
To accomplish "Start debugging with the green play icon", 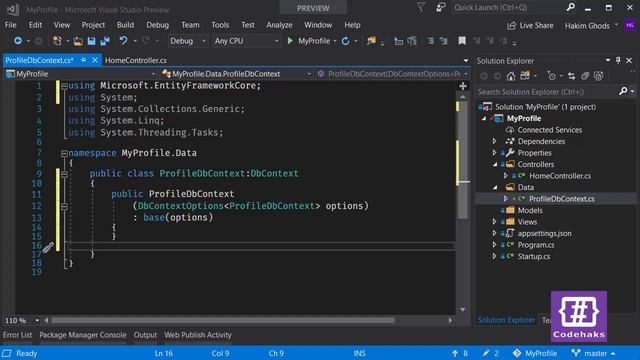I will [x=290, y=41].
